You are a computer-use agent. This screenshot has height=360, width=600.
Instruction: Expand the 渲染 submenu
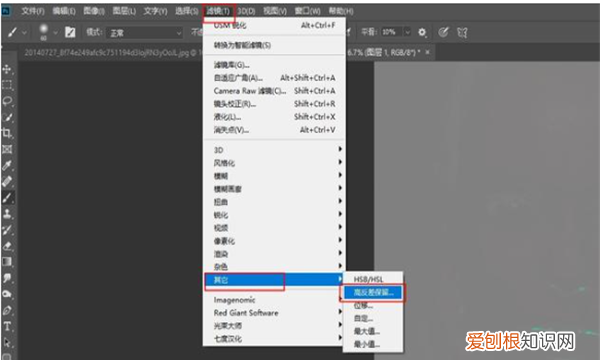(274, 254)
